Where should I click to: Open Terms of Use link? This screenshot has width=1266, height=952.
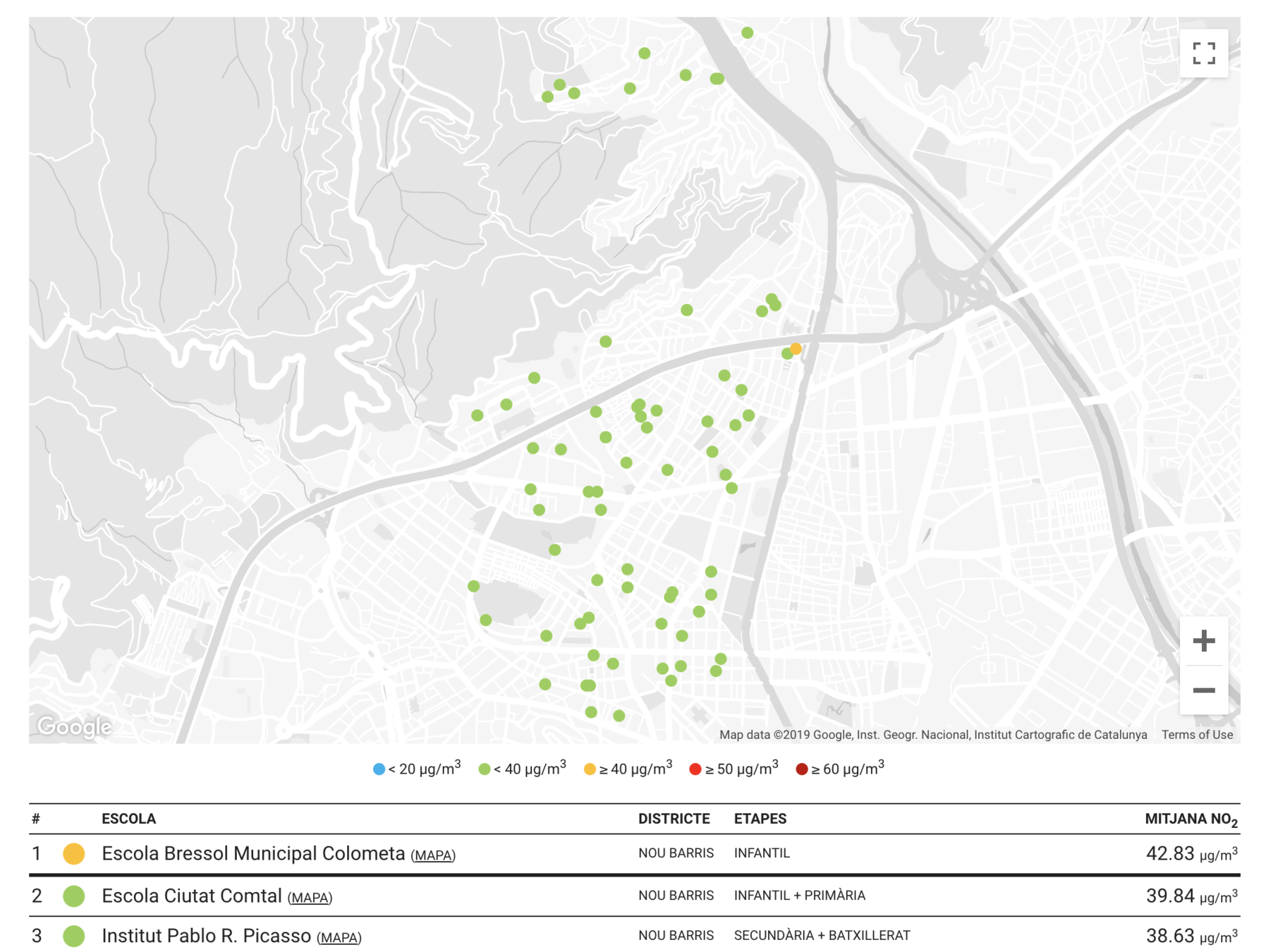pos(1197,735)
